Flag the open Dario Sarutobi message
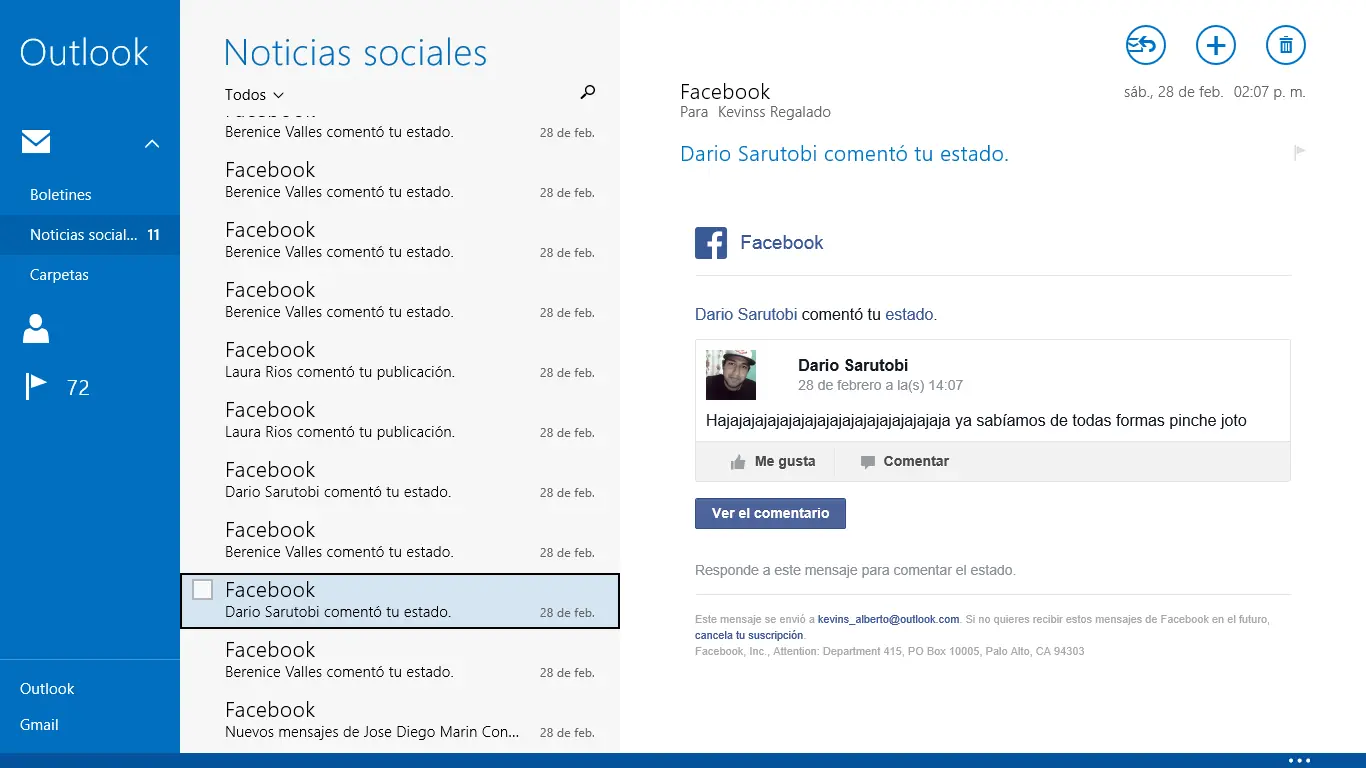 pyautogui.click(x=1300, y=152)
